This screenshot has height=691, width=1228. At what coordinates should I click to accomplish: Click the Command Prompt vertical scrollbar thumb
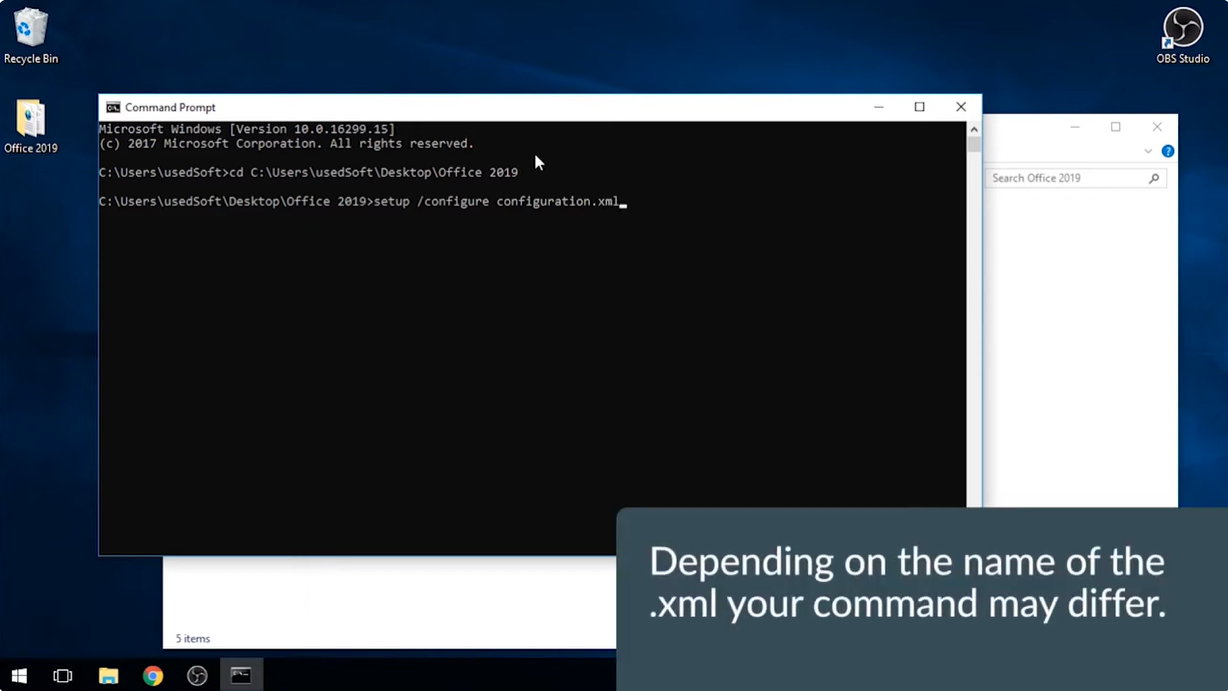pos(974,145)
